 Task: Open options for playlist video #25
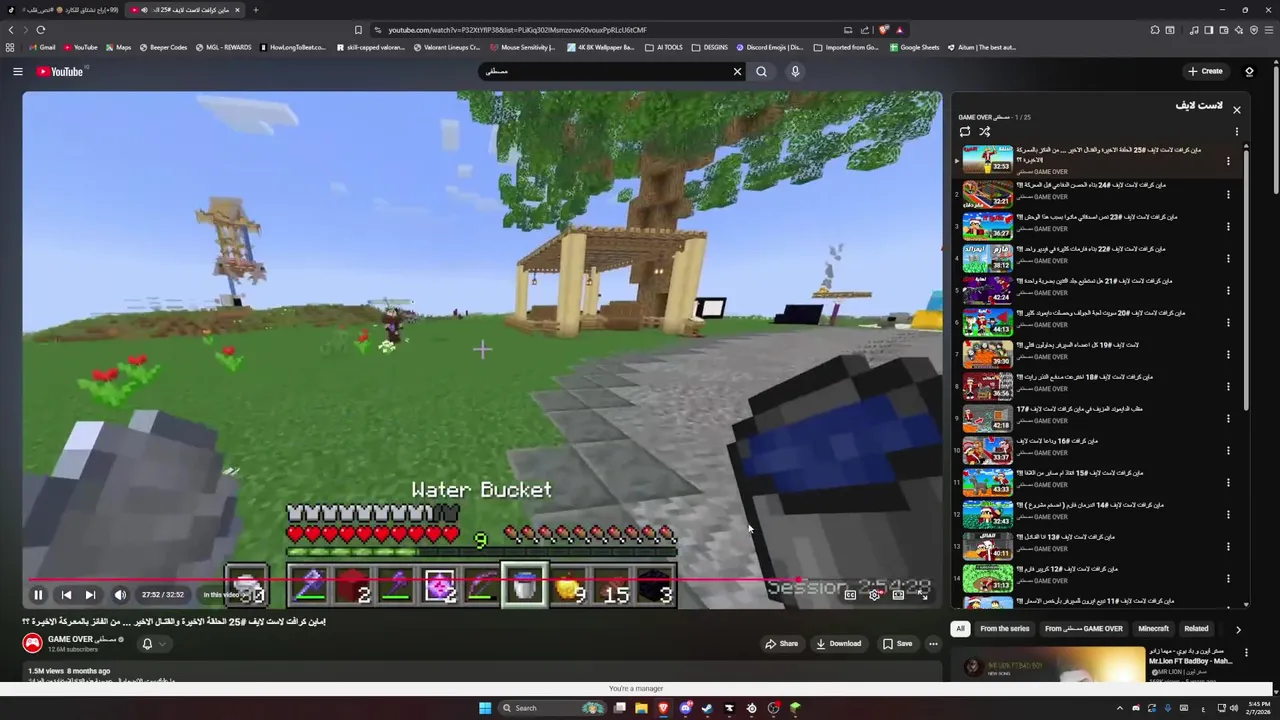1228,161
